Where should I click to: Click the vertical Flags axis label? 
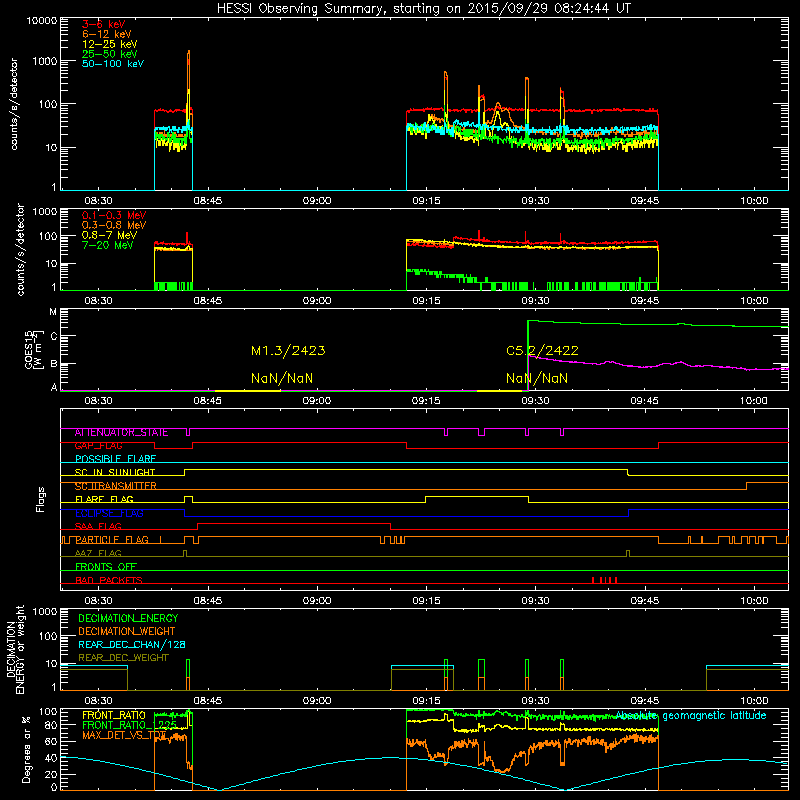click(x=40, y=499)
